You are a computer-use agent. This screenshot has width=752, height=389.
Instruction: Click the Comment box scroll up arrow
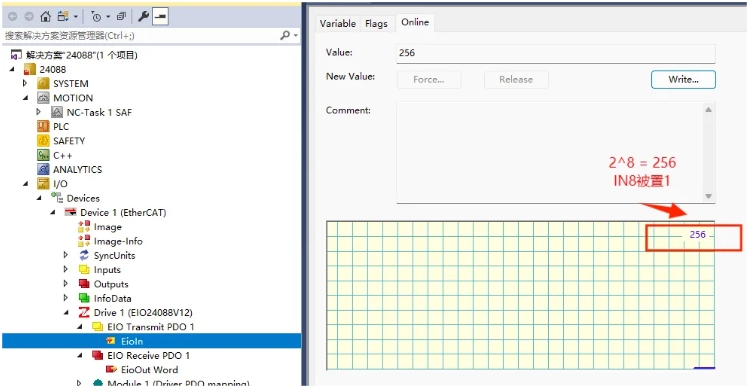708,110
